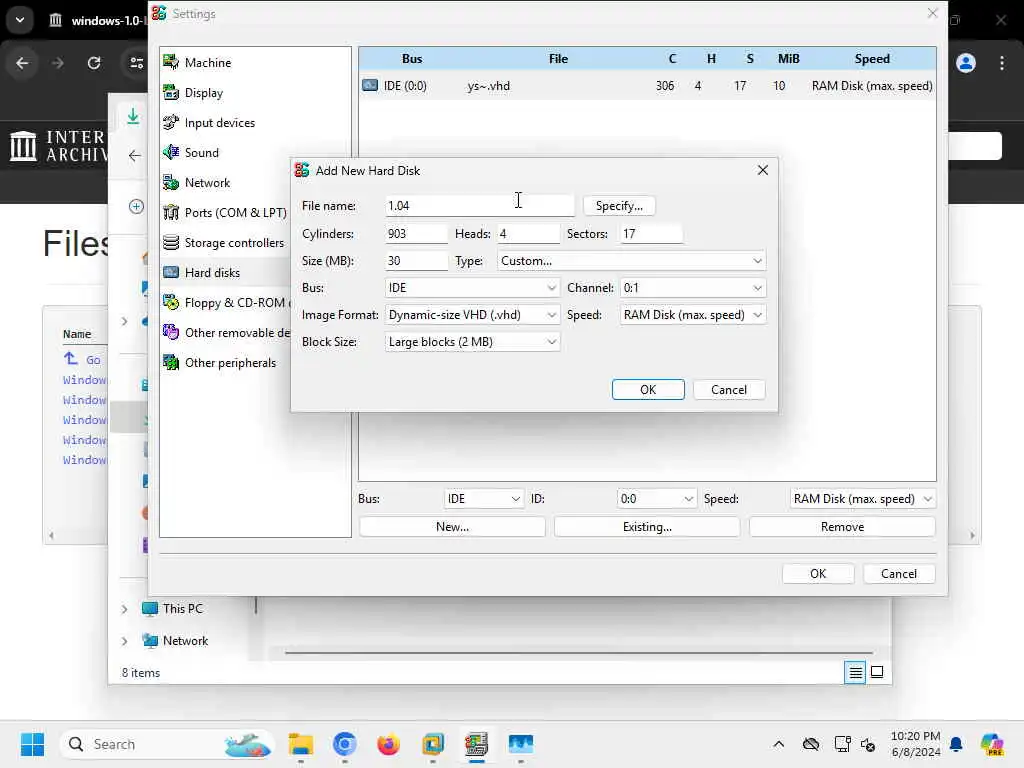Expand Network in File Explorer tree
The height and width of the screenshot is (768, 1024).
pos(125,641)
